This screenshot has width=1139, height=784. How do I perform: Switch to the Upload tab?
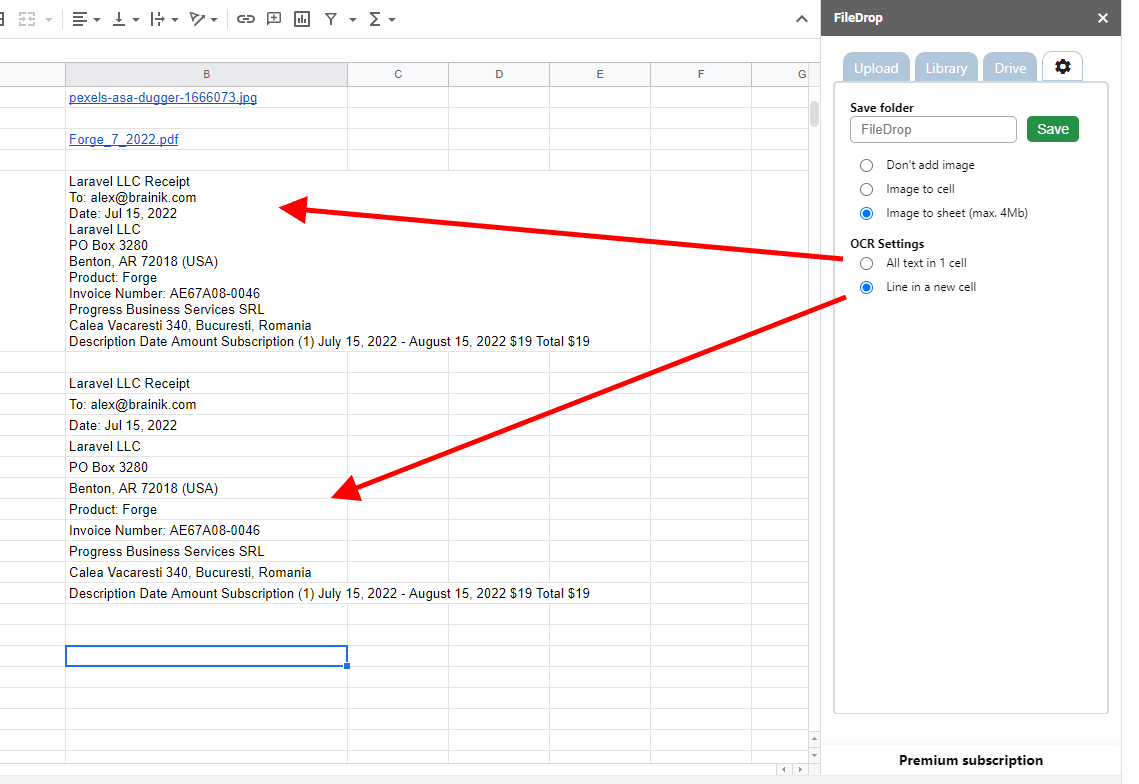coord(876,68)
